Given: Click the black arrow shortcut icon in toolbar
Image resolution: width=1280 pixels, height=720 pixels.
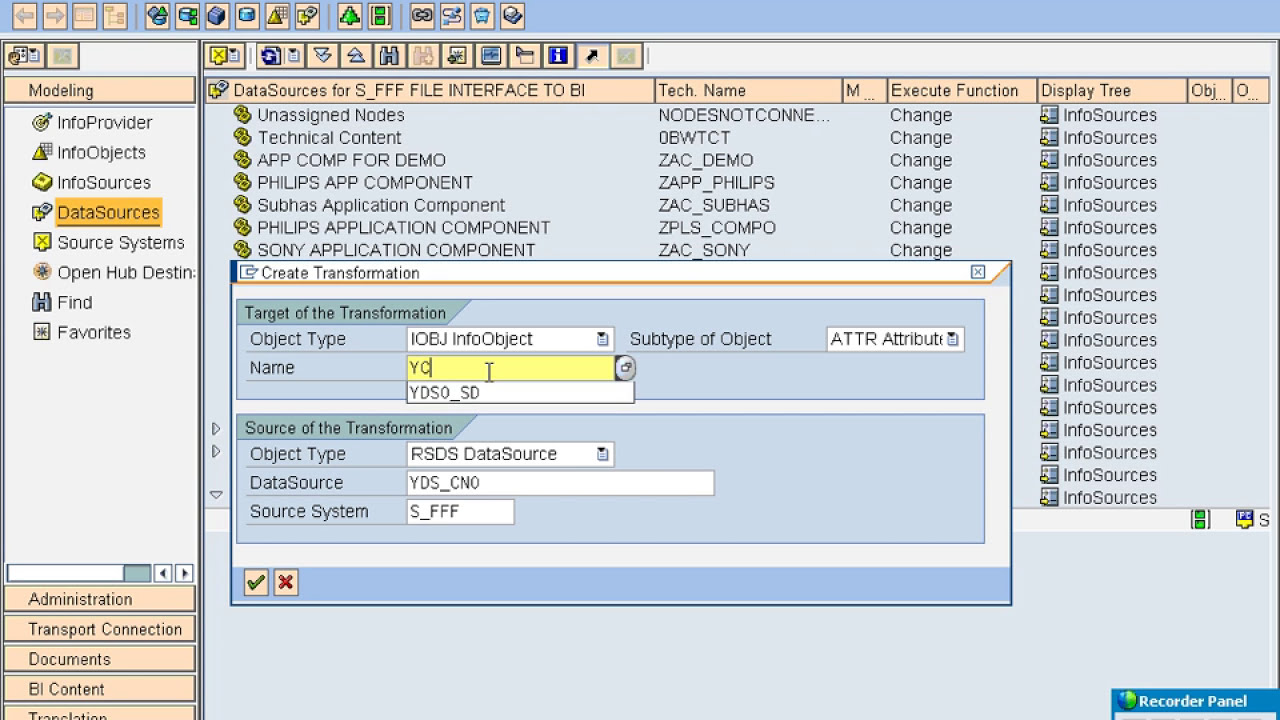Looking at the screenshot, I should (x=592, y=56).
